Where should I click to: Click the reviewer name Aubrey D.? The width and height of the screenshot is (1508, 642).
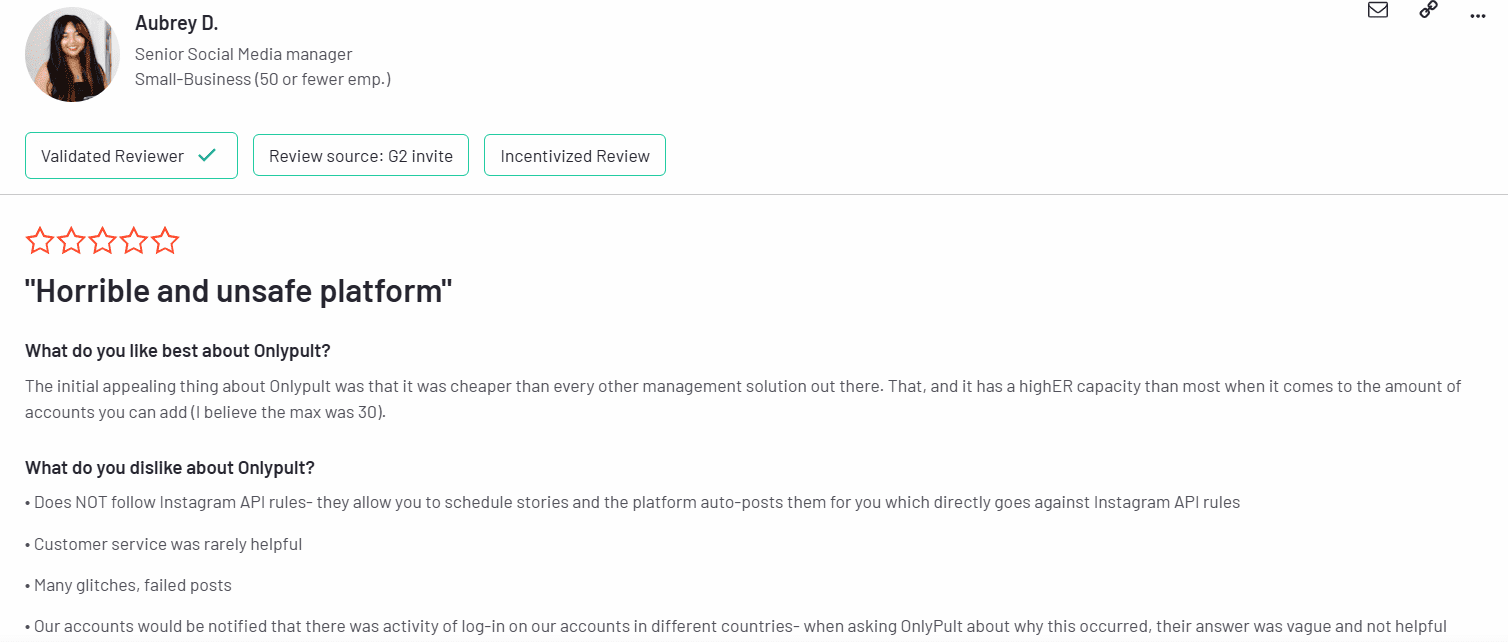(x=176, y=23)
